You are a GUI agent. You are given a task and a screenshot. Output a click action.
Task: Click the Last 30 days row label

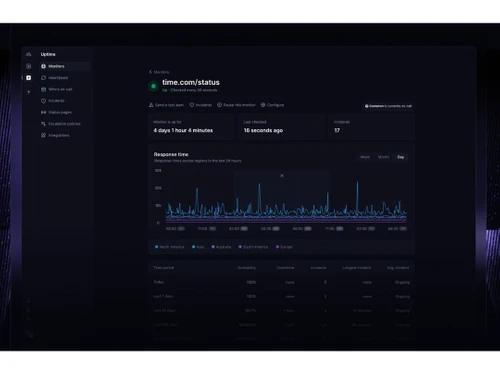164,311
